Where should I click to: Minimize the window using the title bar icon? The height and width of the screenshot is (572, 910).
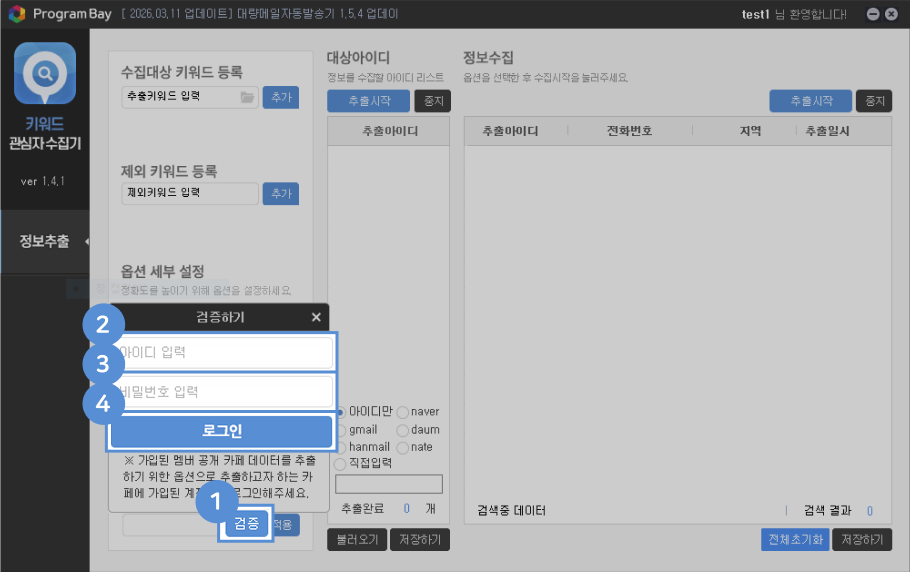click(873, 14)
